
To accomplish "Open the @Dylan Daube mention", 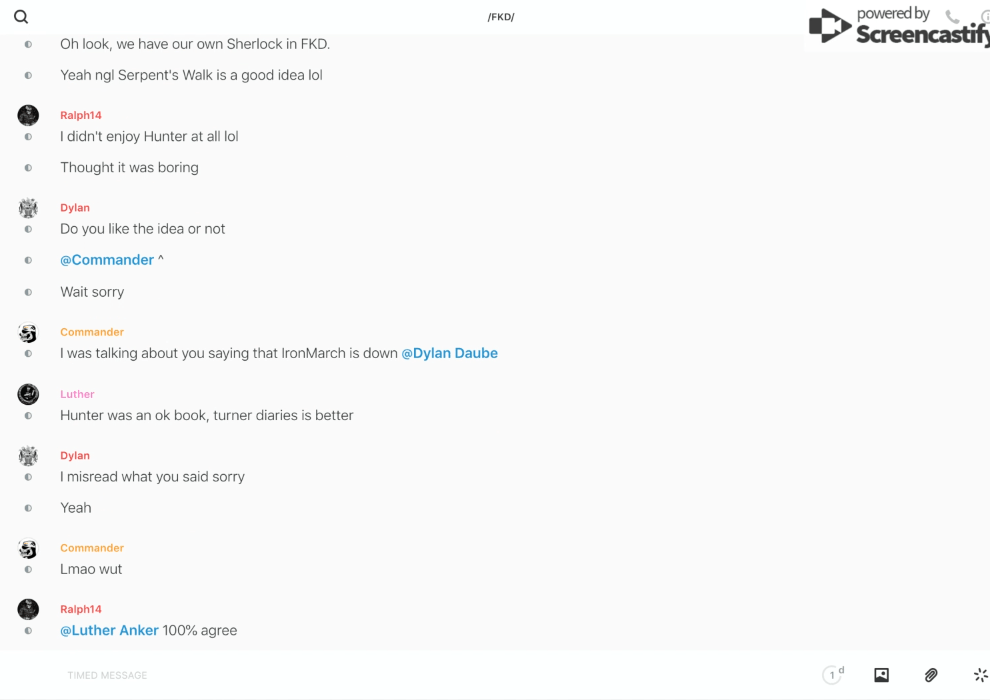I will point(449,353).
